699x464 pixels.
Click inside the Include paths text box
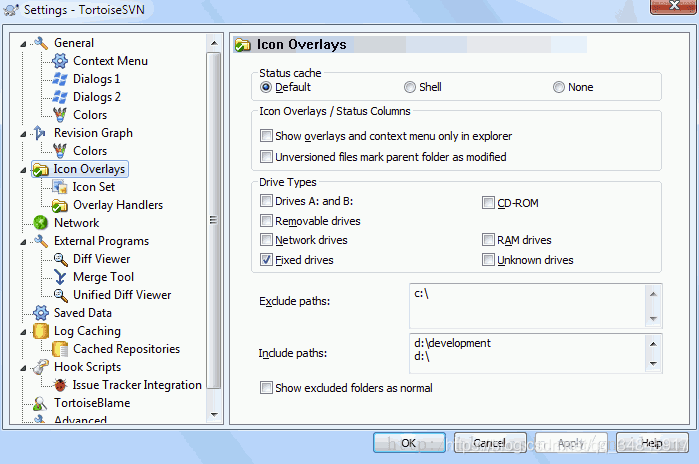click(x=527, y=353)
